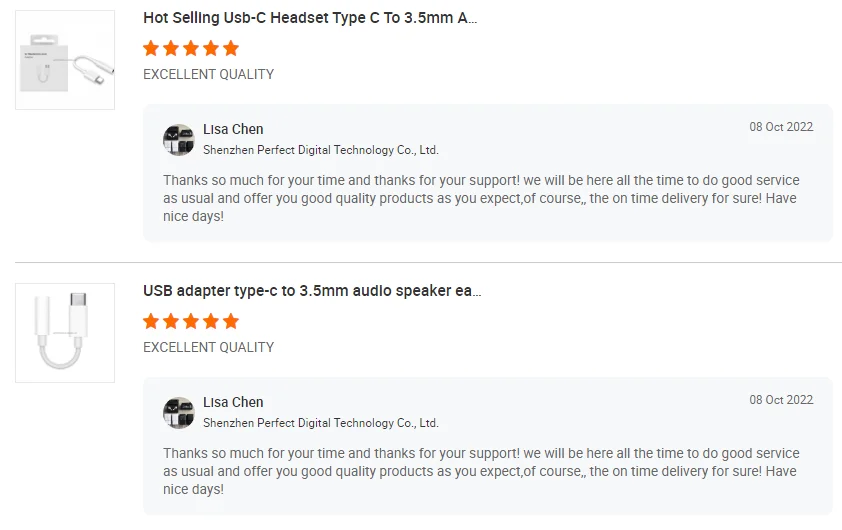The width and height of the screenshot is (842, 530).
Task: Click the 08 Oct 2022 date on Headset reply
Action: (x=781, y=127)
